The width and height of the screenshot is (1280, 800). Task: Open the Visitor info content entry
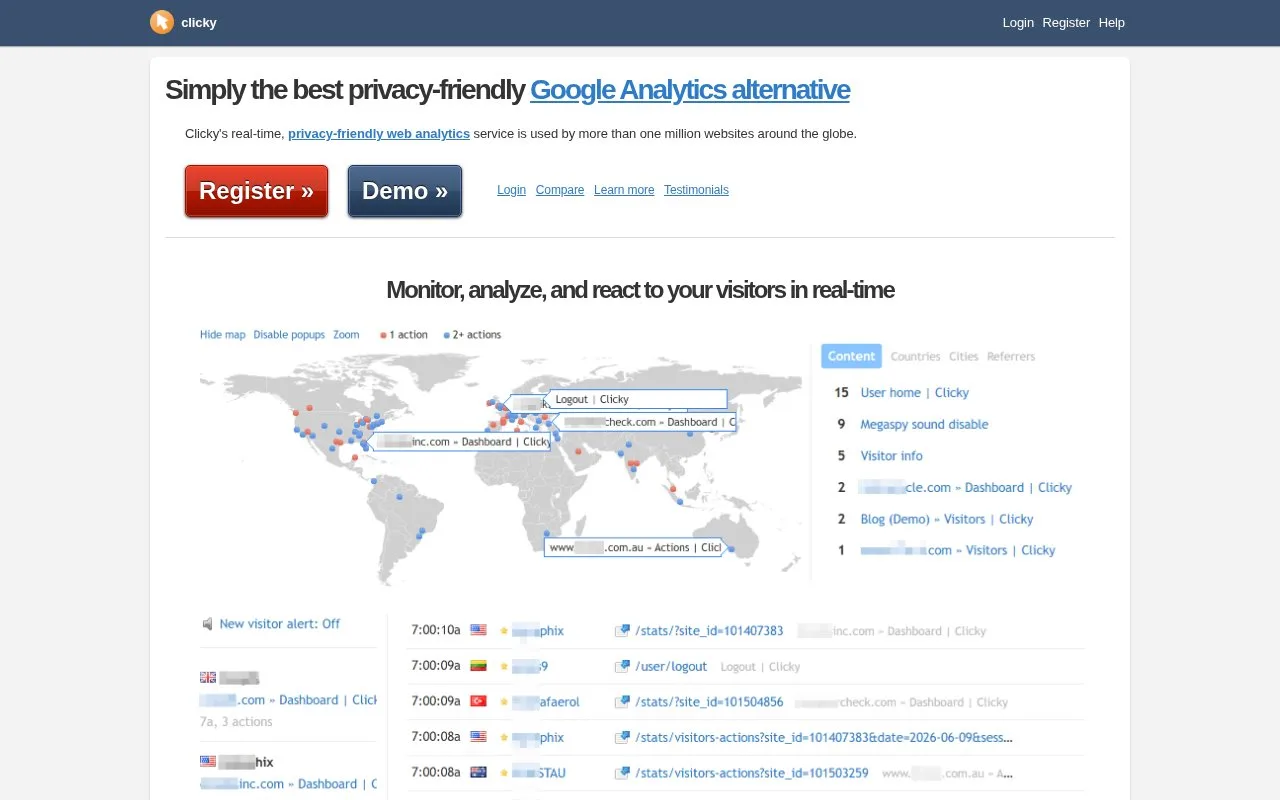(x=891, y=456)
